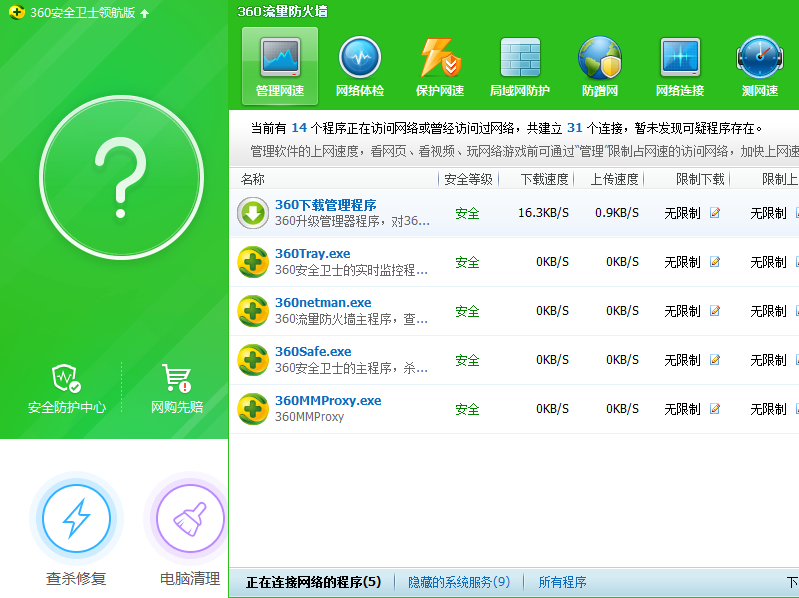This screenshot has height=598, width=799.
Task: Click the upgrade arrow beside 360安全卫士领航版
Action: pos(145,13)
